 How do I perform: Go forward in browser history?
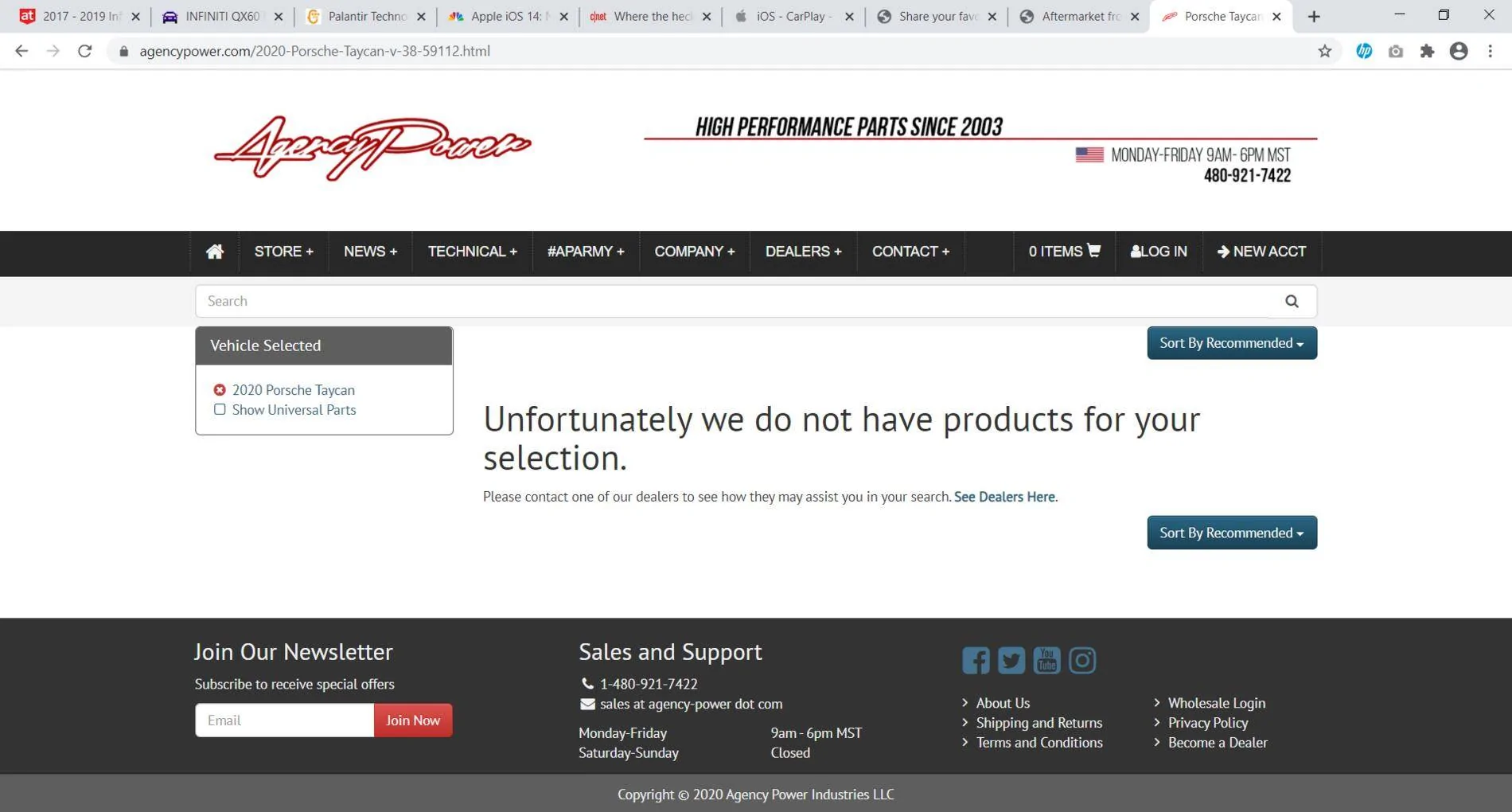pos(53,51)
